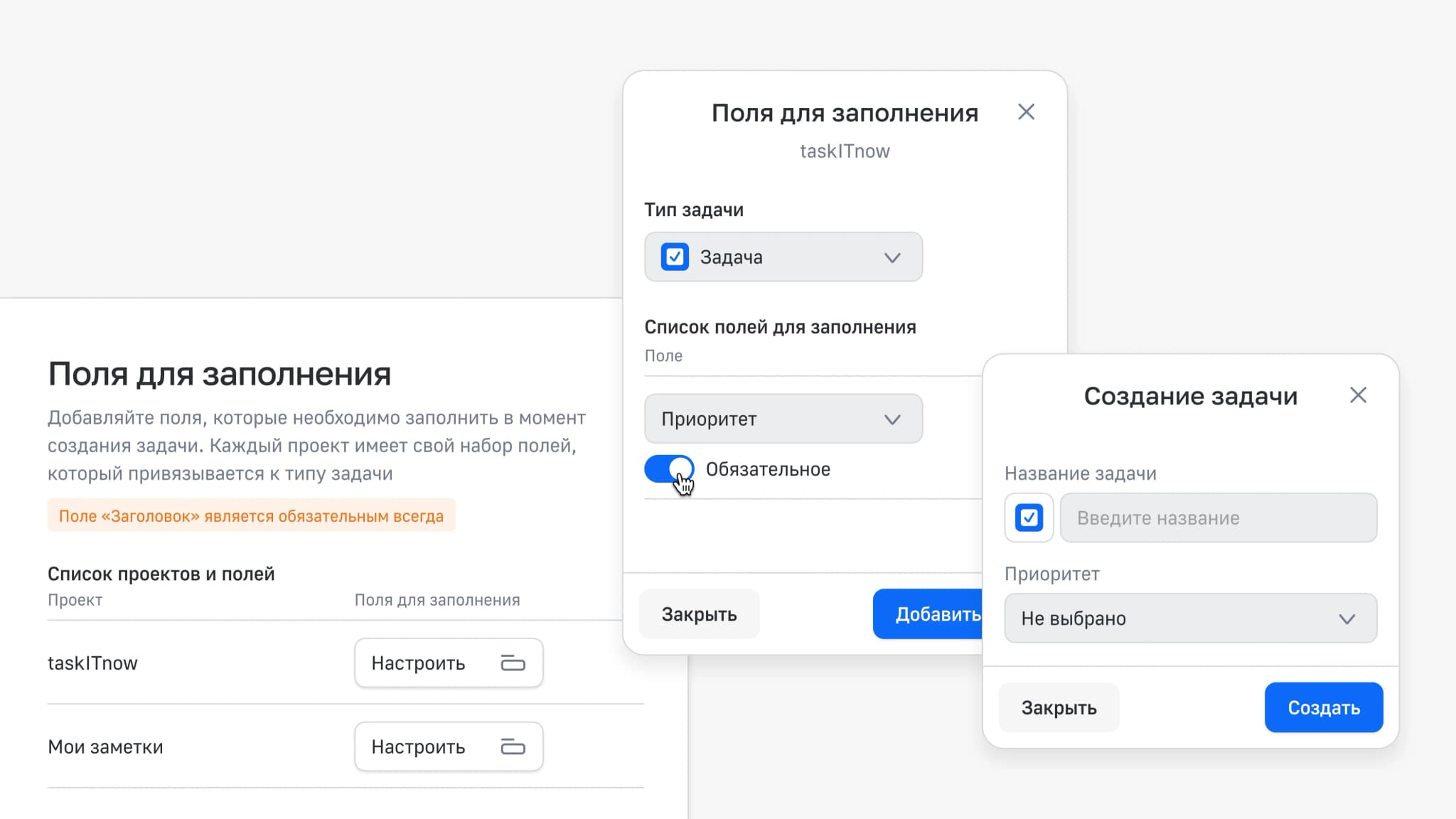
Task: Close the Поля для заполнения dialog with X
Action: (x=1026, y=112)
